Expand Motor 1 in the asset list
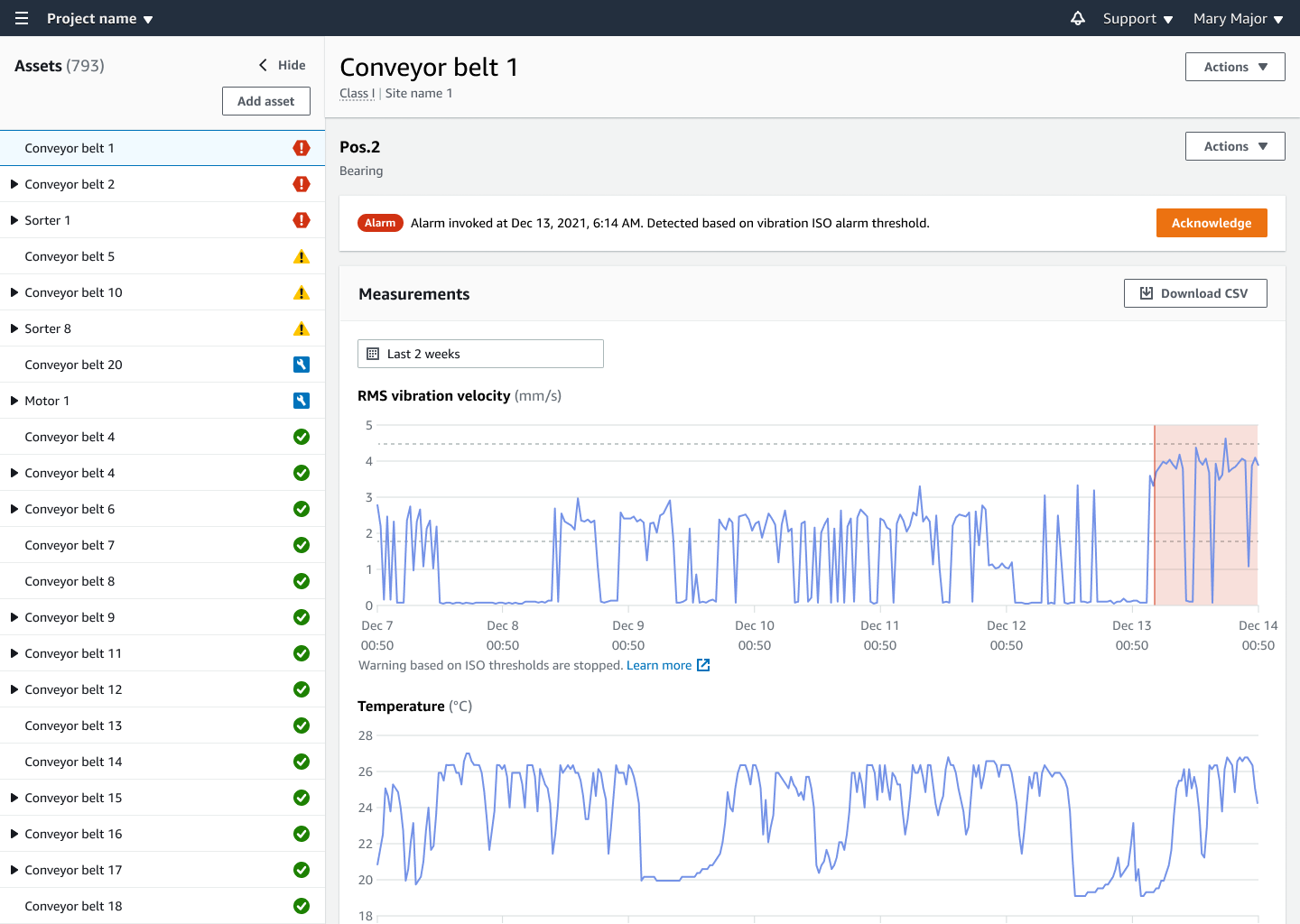Viewport: 1300px width, 924px height. [13, 400]
